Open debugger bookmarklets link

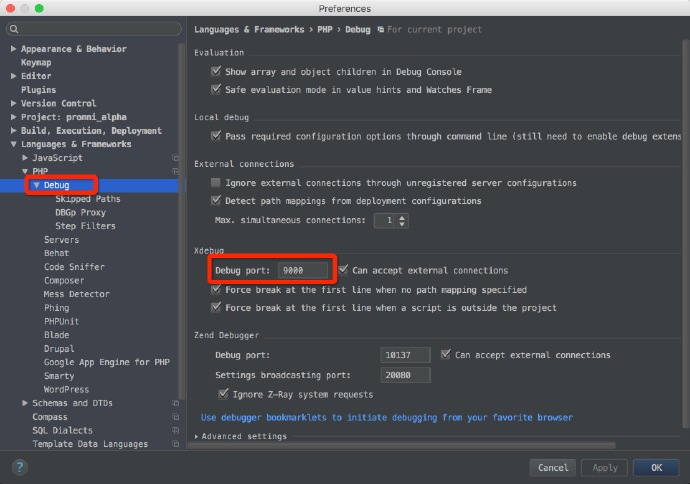point(387,417)
